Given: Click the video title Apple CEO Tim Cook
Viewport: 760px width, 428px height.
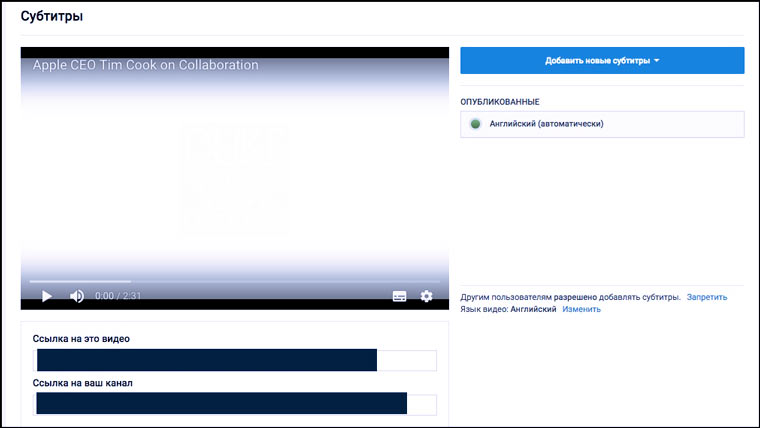Looking at the screenshot, I should point(145,65).
